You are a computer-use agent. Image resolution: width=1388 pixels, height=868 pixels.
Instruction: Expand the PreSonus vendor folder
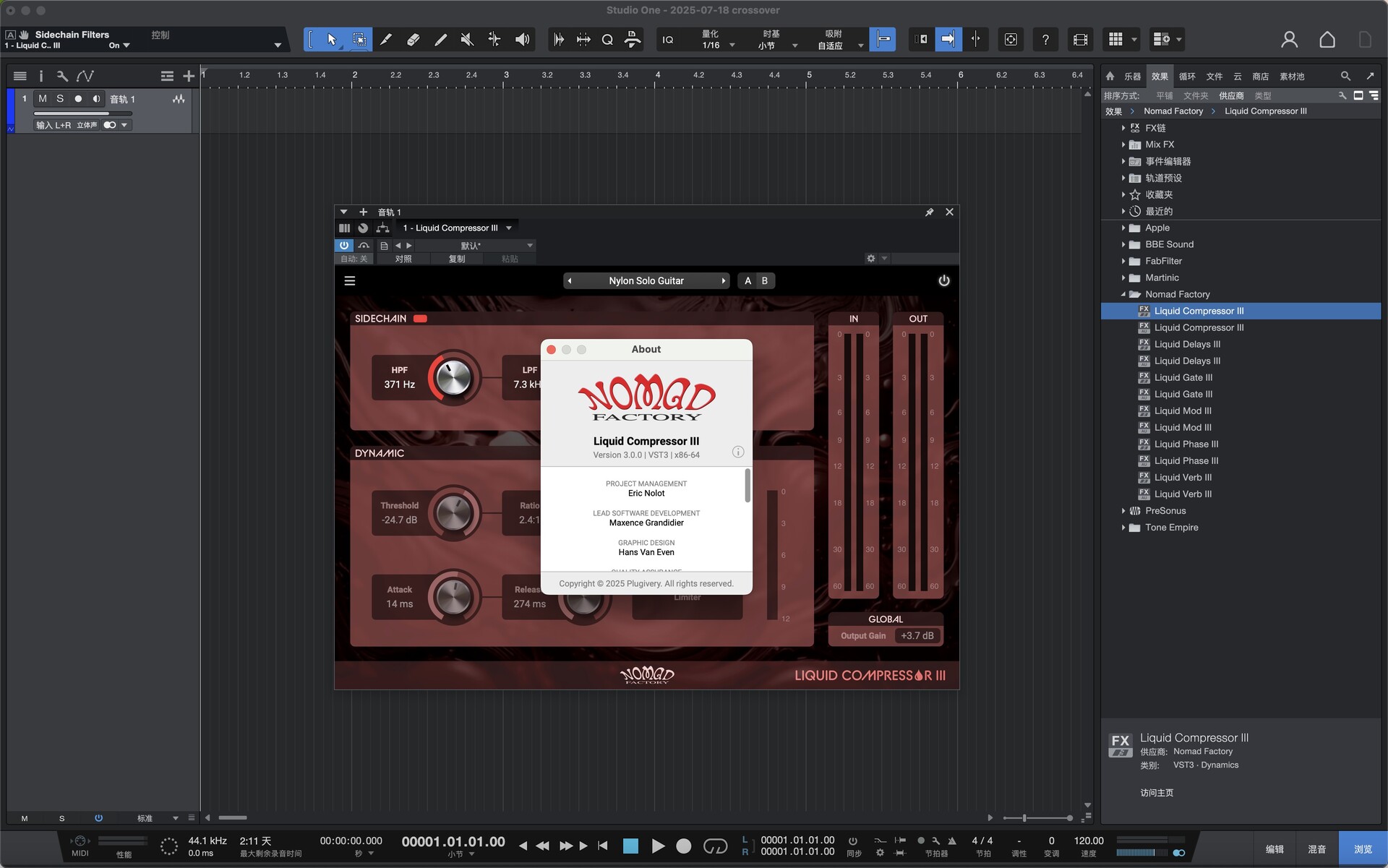coord(1123,511)
